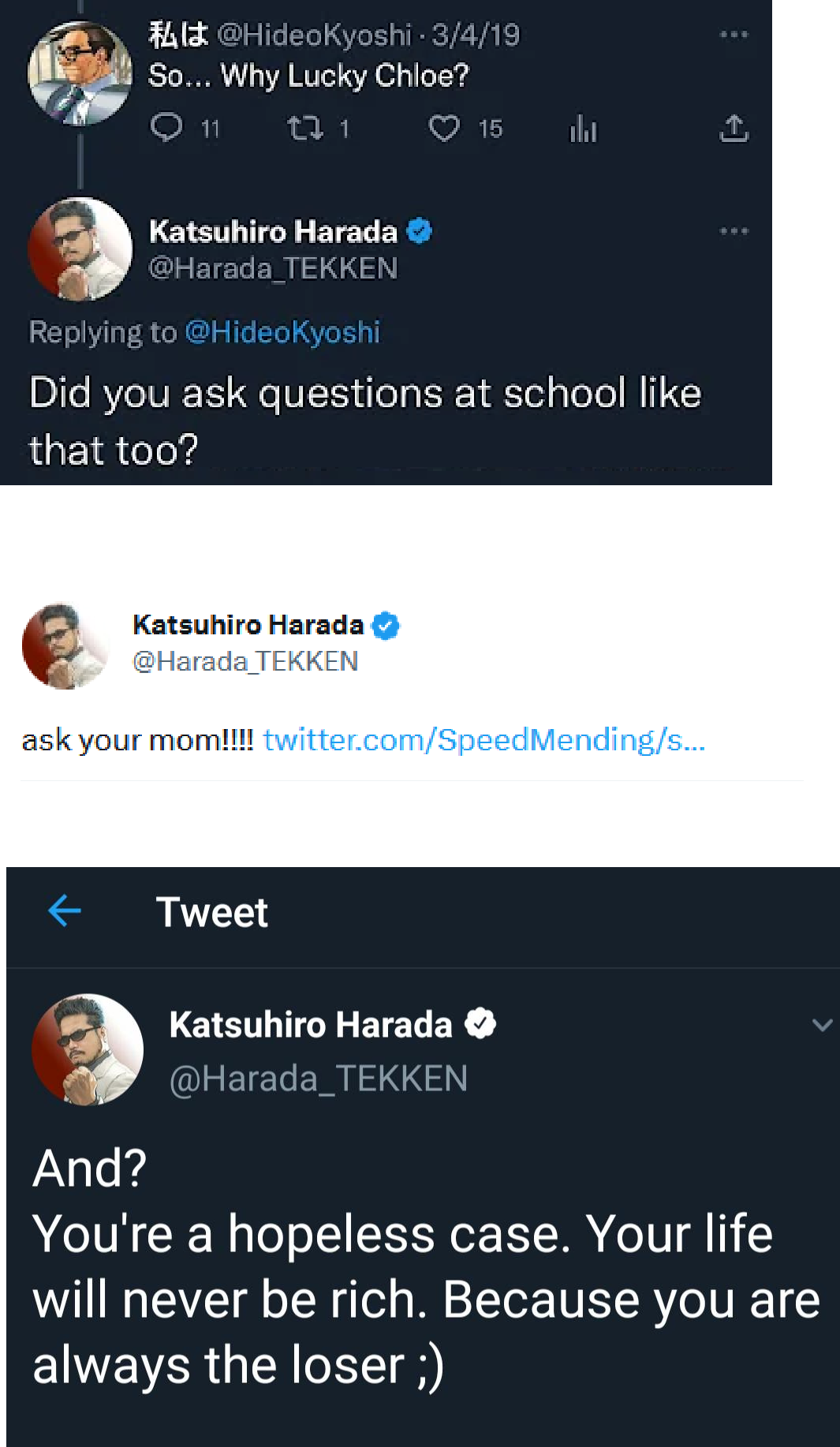Open three-dot menu on HideoKyoshi's tweet
Screen dimensions: 840x1447
[x=734, y=35]
